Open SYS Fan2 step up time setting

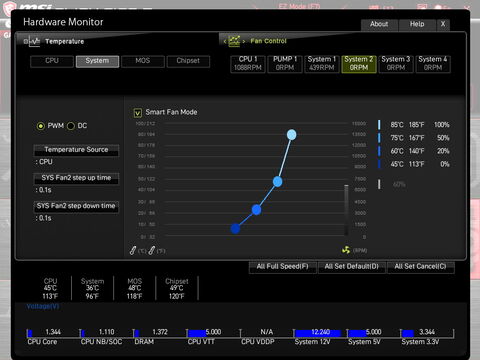(x=76, y=178)
